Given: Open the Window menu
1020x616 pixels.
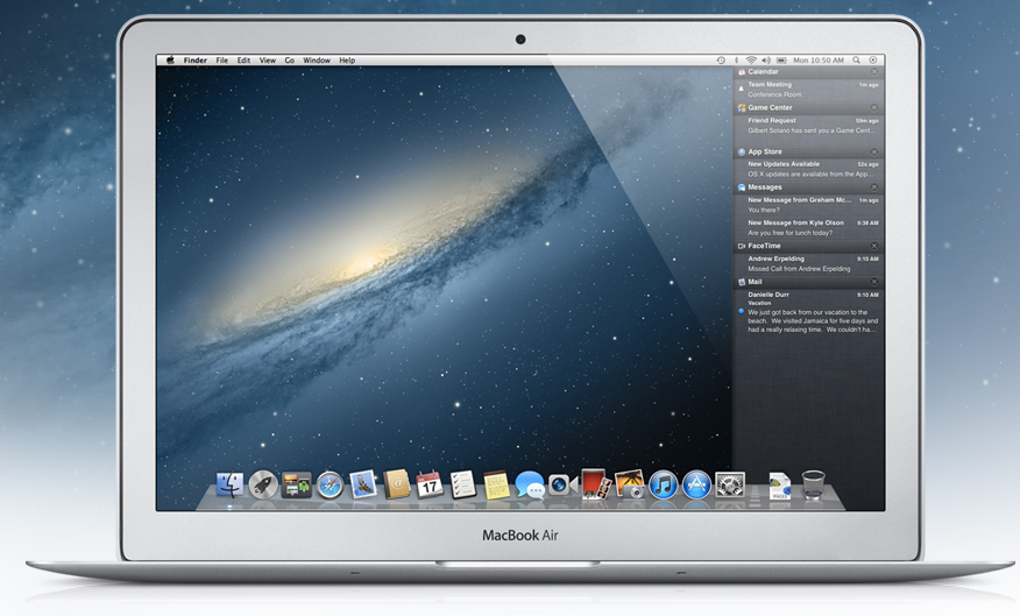Looking at the screenshot, I should [317, 60].
